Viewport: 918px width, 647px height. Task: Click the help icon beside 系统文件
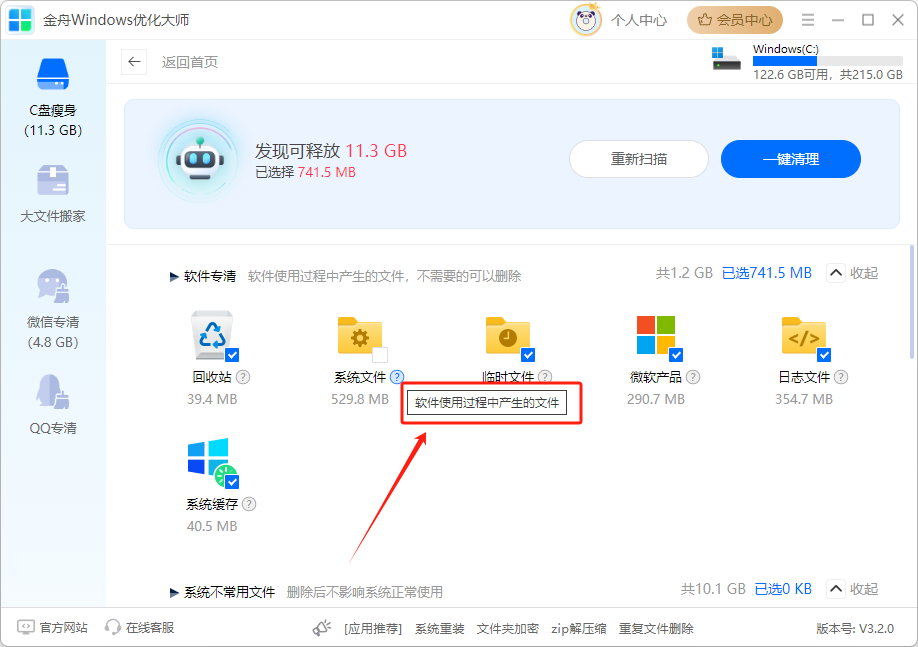tap(397, 377)
